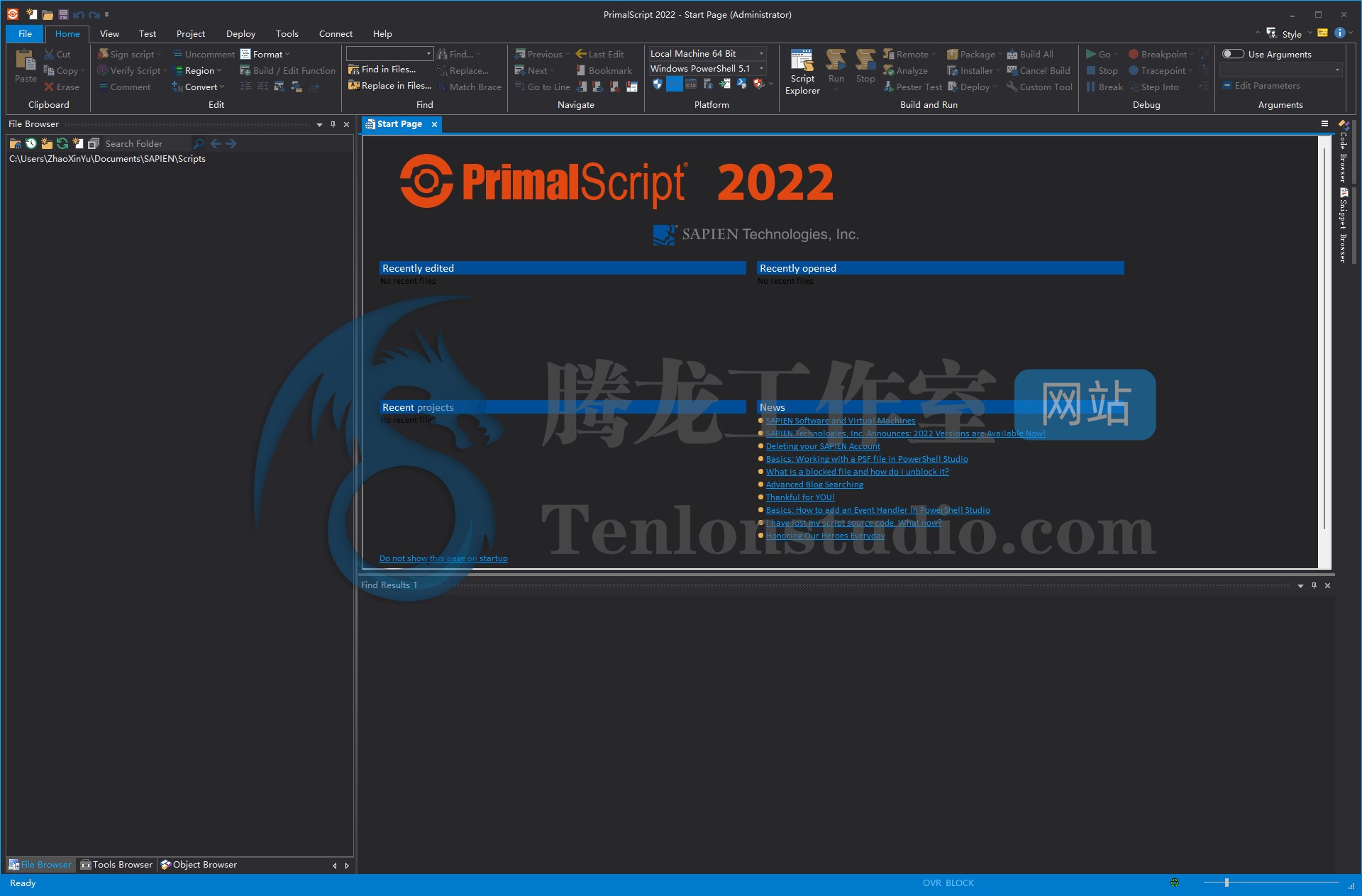
Task: Click the Paste icon in Clipboard group
Action: point(26,60)
